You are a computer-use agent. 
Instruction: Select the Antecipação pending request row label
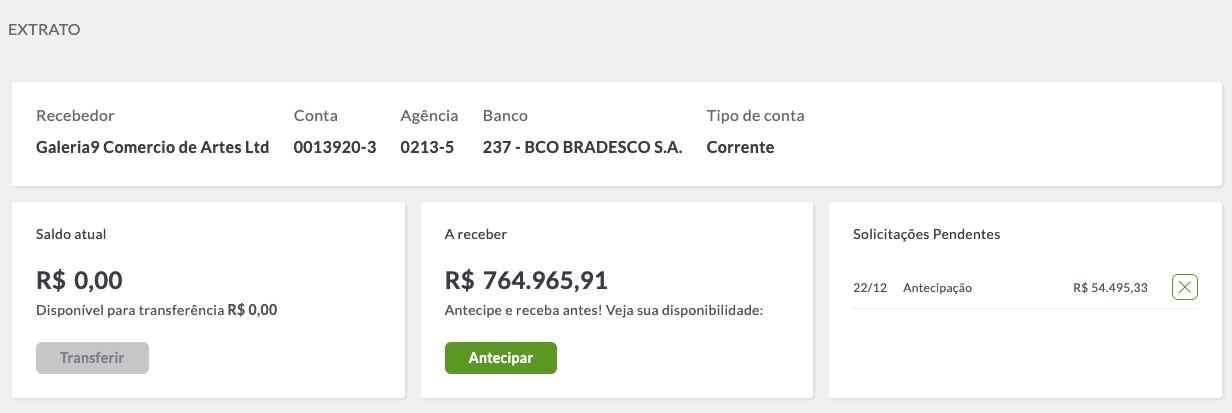click(937, 288)
